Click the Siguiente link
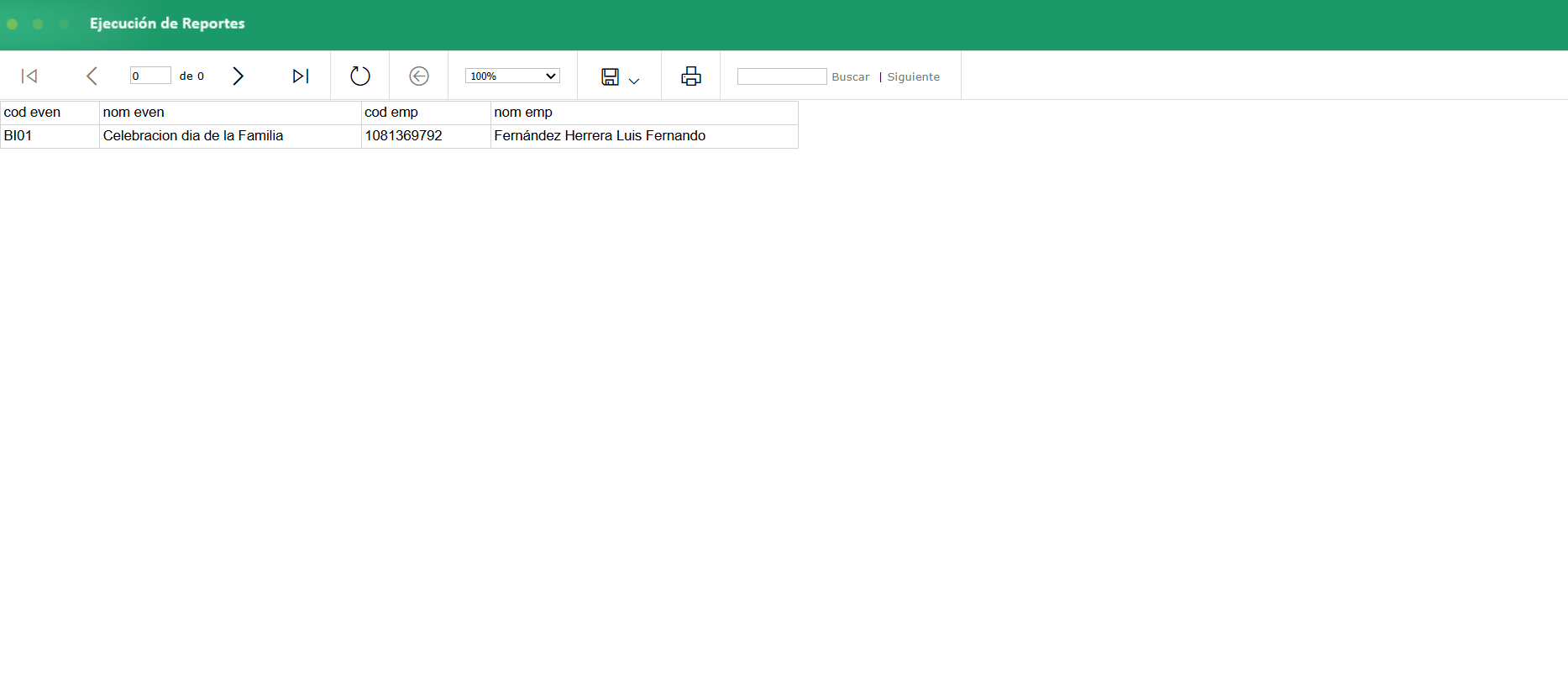 tap(914, 77)
